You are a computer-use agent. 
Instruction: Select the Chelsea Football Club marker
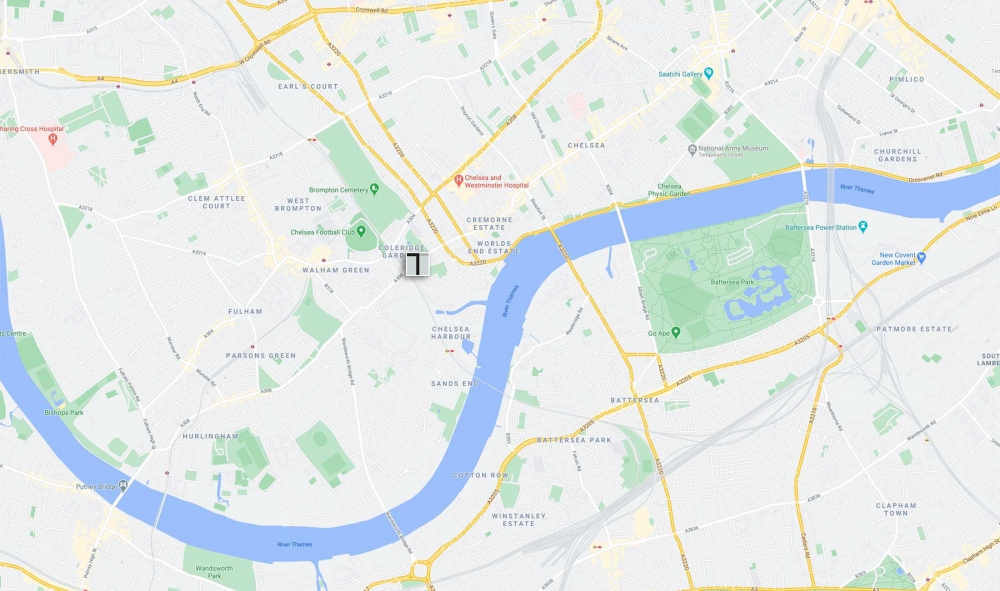click(x=362, y=231)
